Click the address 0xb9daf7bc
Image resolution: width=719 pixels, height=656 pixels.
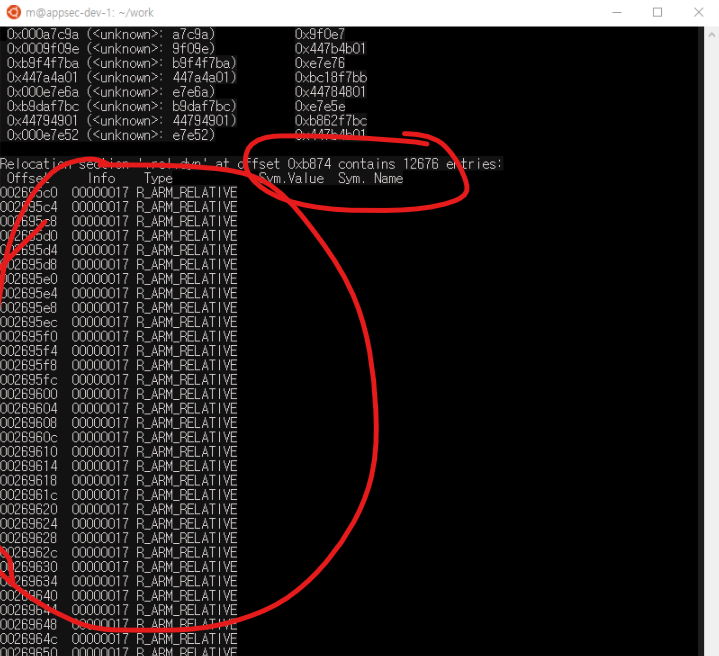pyautogui.click(x=43, y=106)
